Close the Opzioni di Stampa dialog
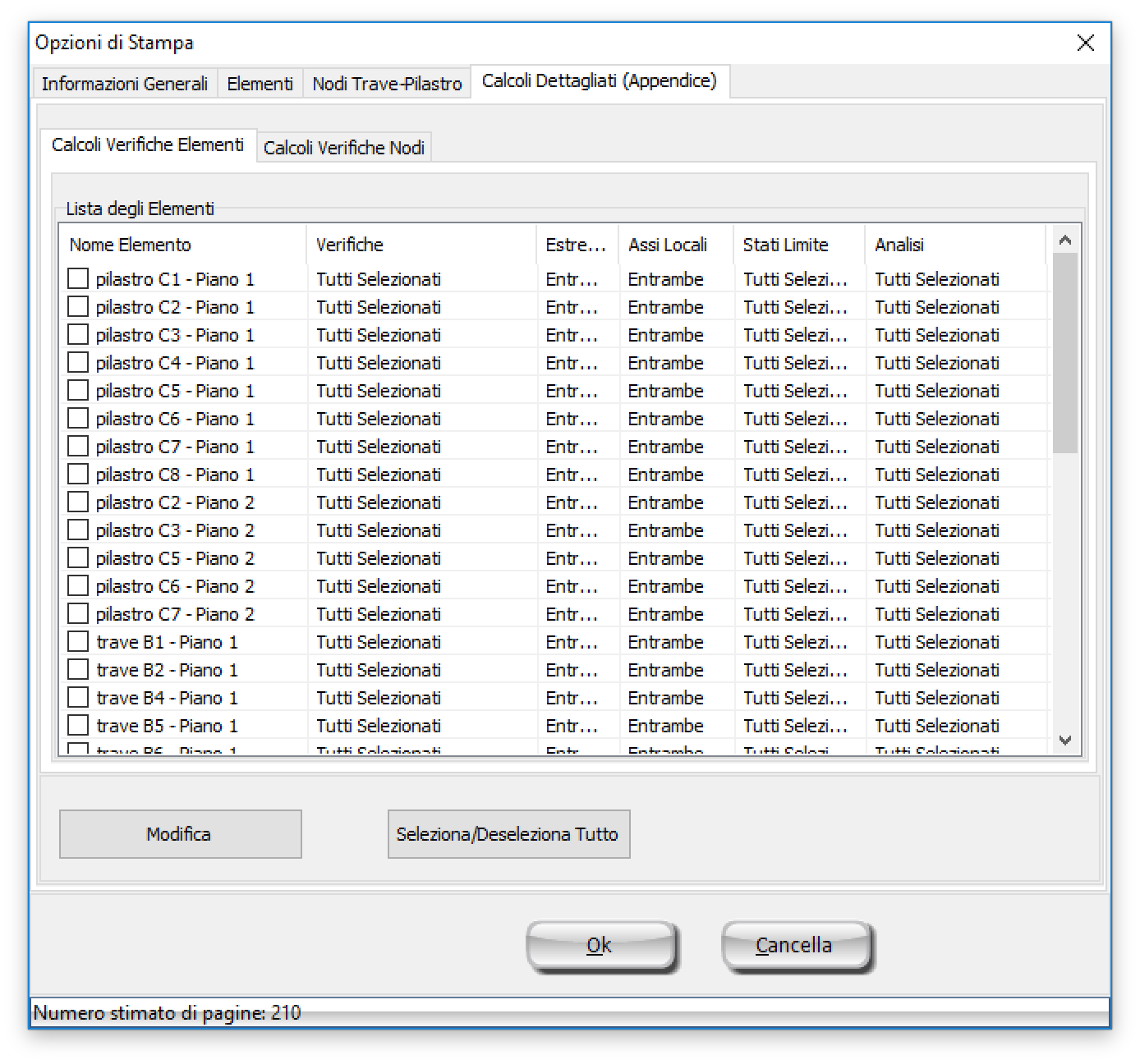Image resolution: width=1140 pixels, height=1064 pixels. 1085,43
